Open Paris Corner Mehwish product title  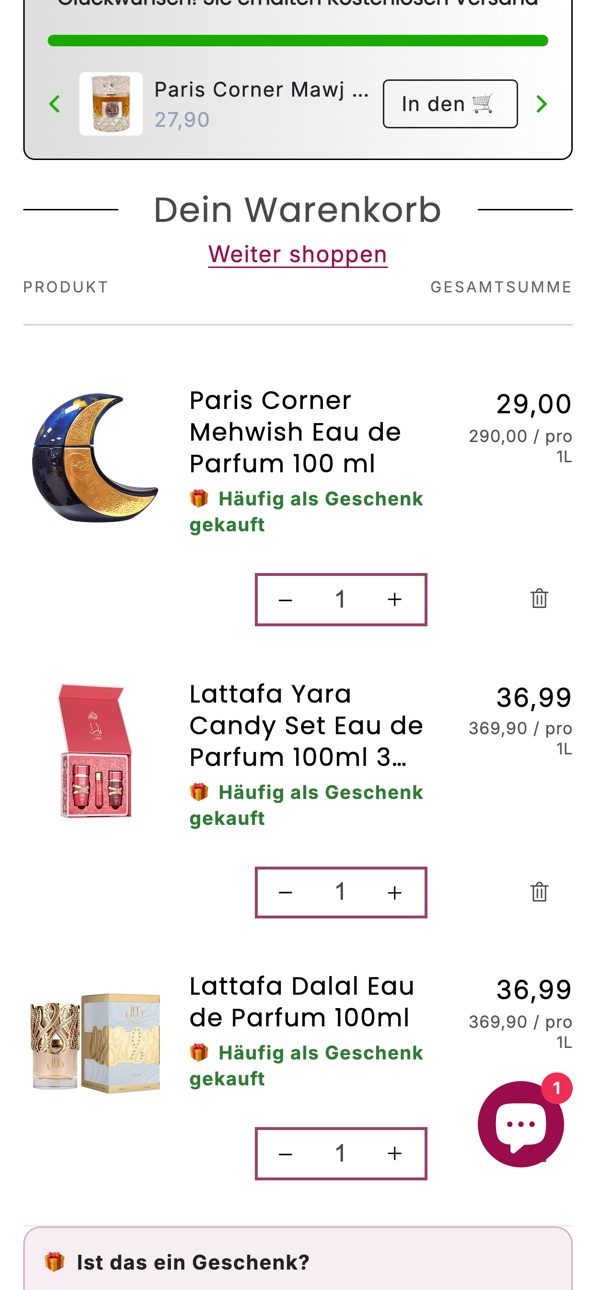295,432
